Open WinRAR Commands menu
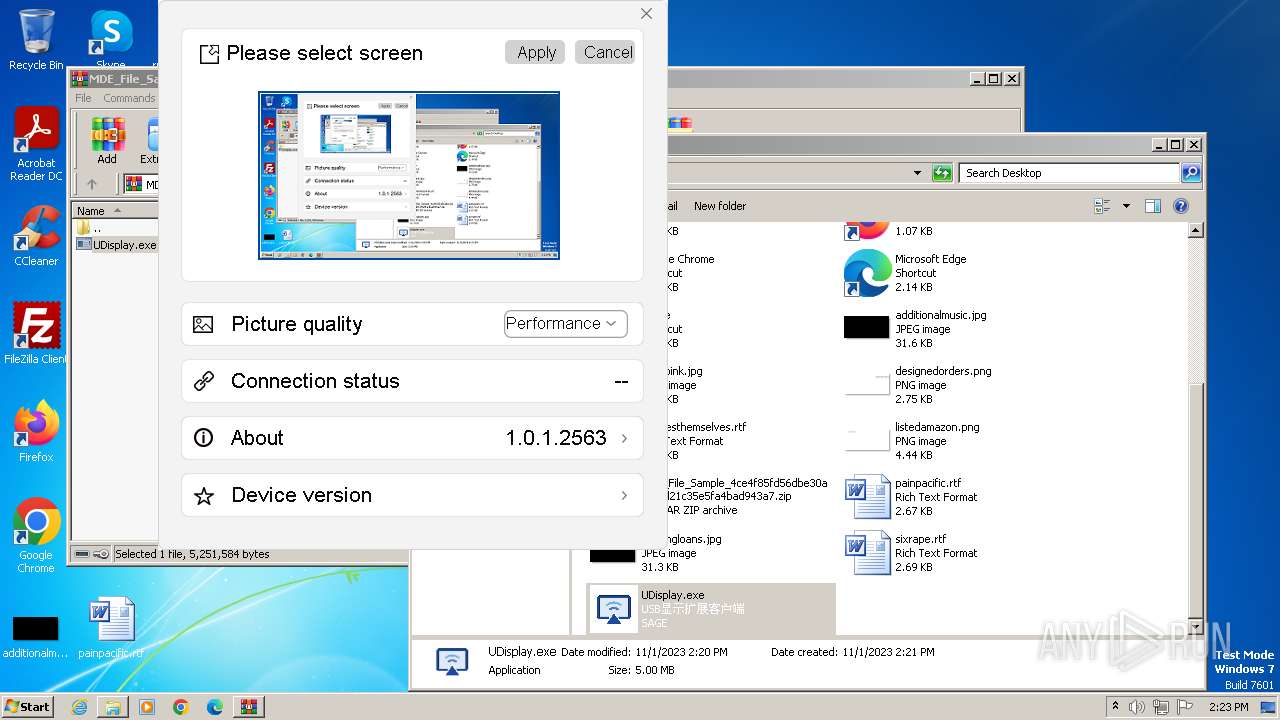Screen dimensions: 1280x720 point(129,98)
